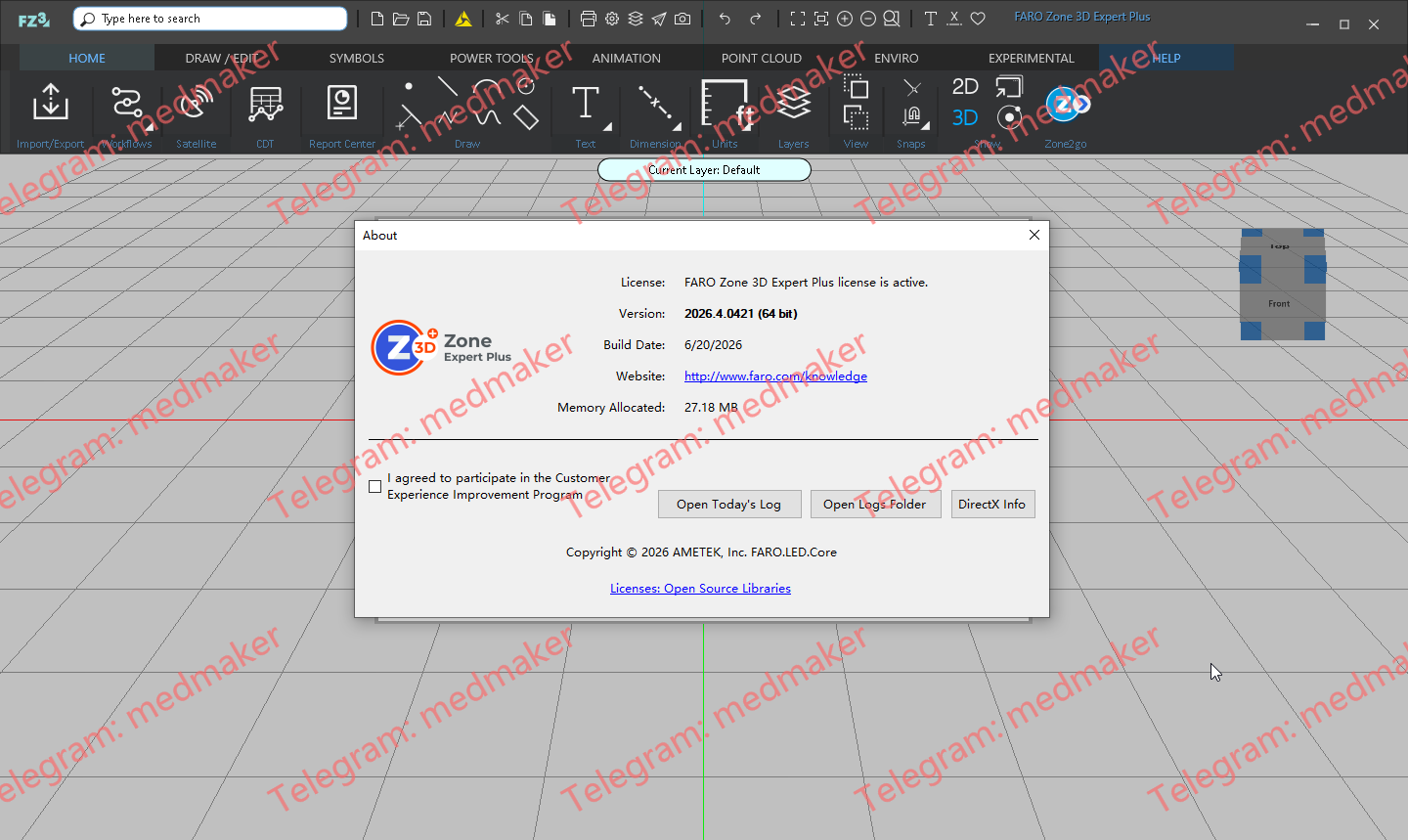Paste from the quick toolbar
This screenshot has width=1408, height=840.
pos(550,19)
